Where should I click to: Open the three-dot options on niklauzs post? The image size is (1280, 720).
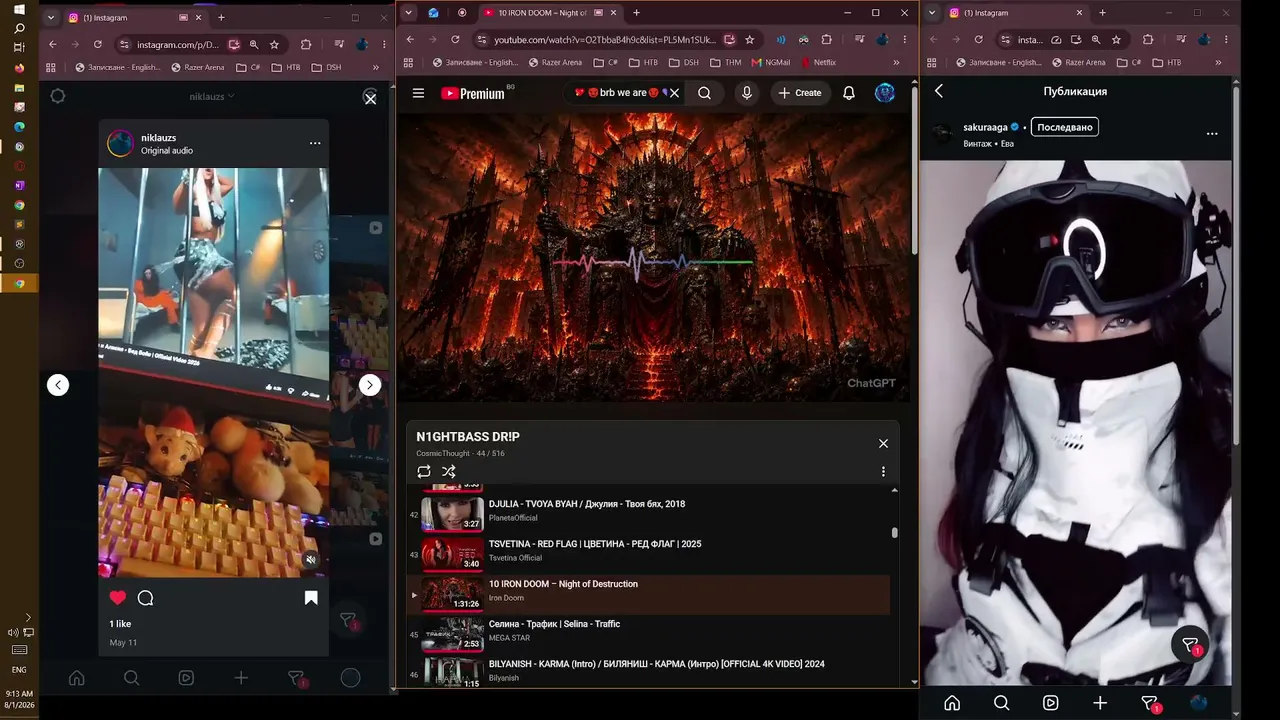315,143
